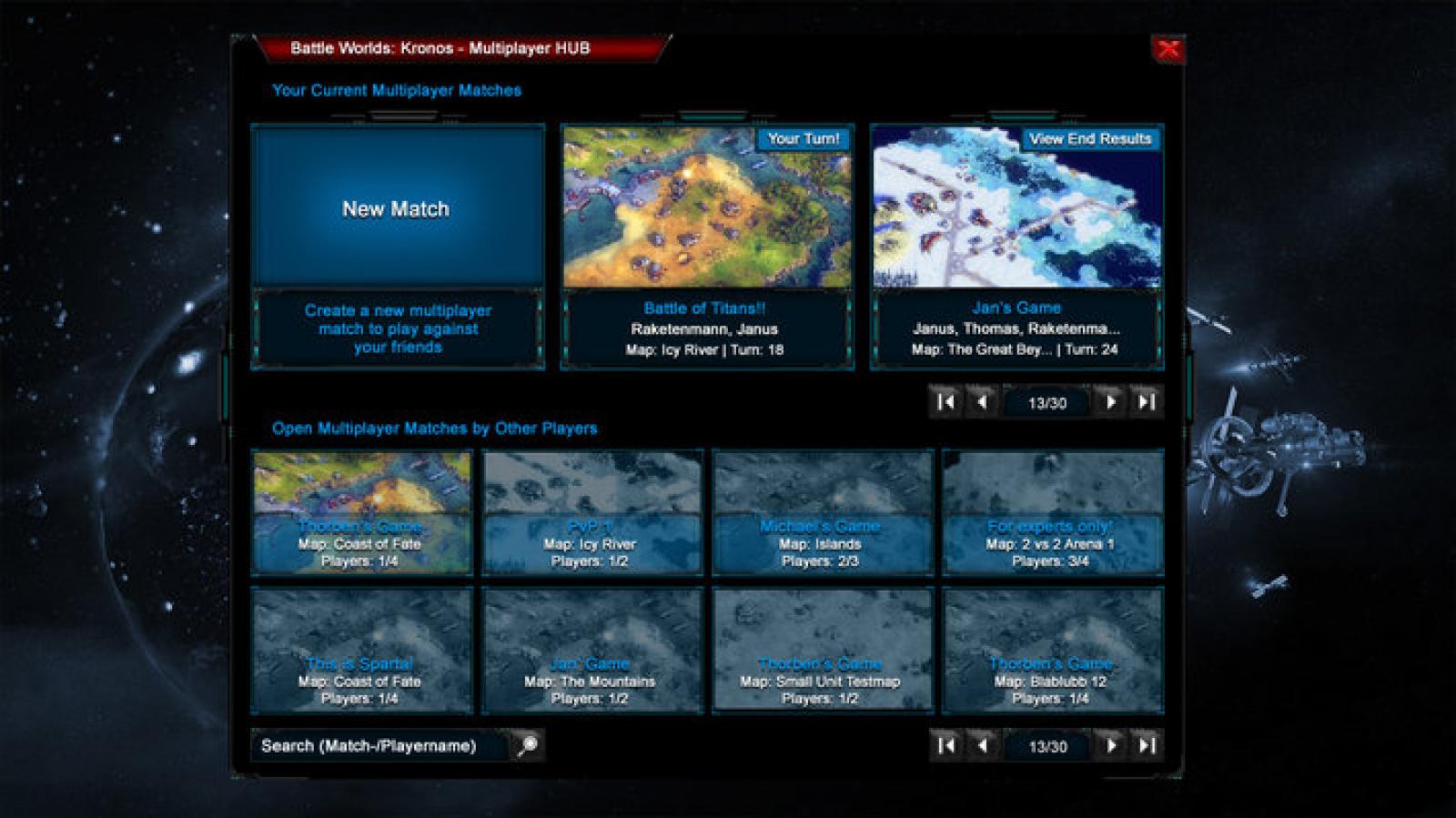
Task: Go to next page of current matches
Action: [x=1111, y=401]
